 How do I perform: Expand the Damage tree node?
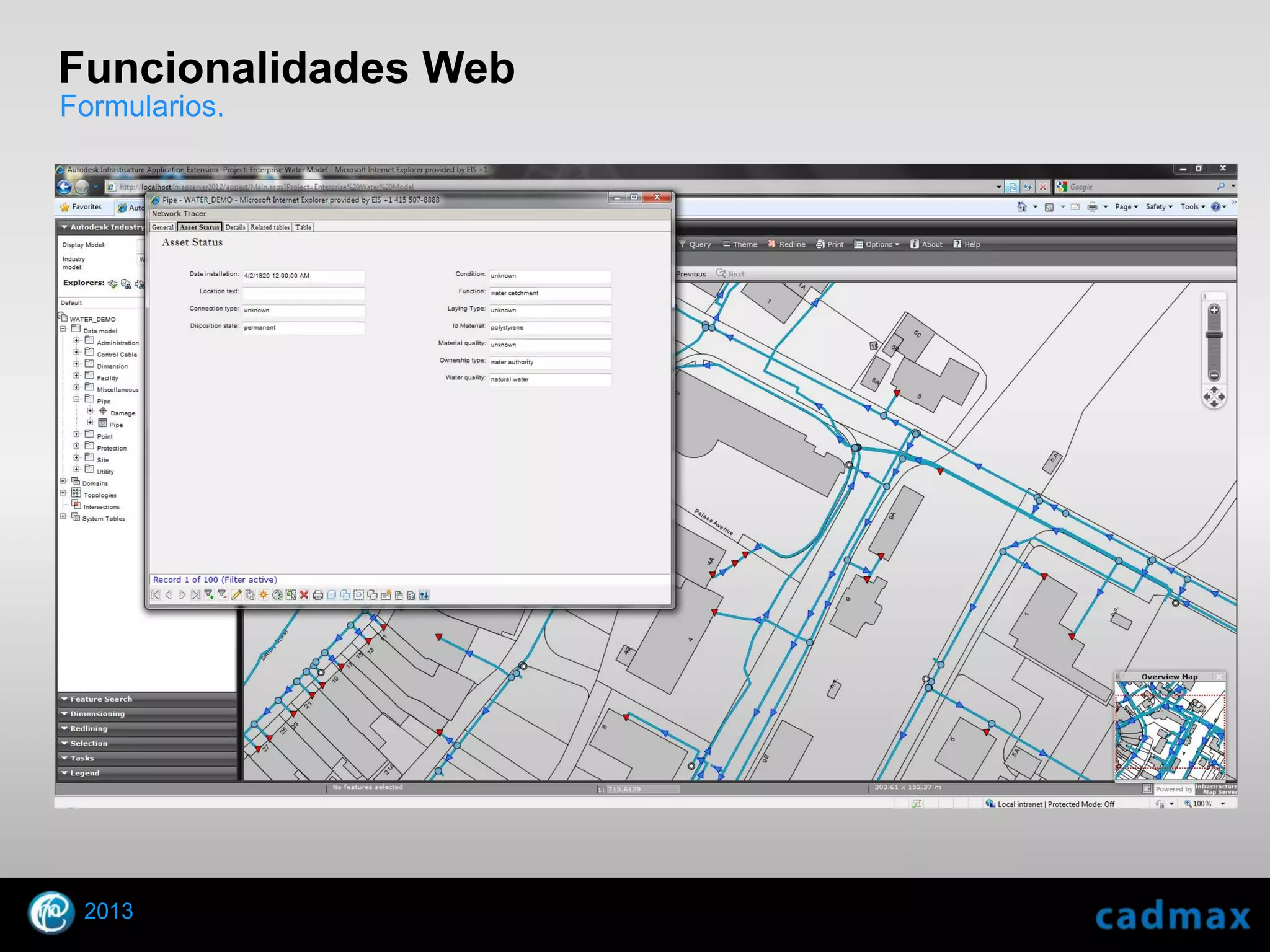pyautogui.click(x=90, y=411)
